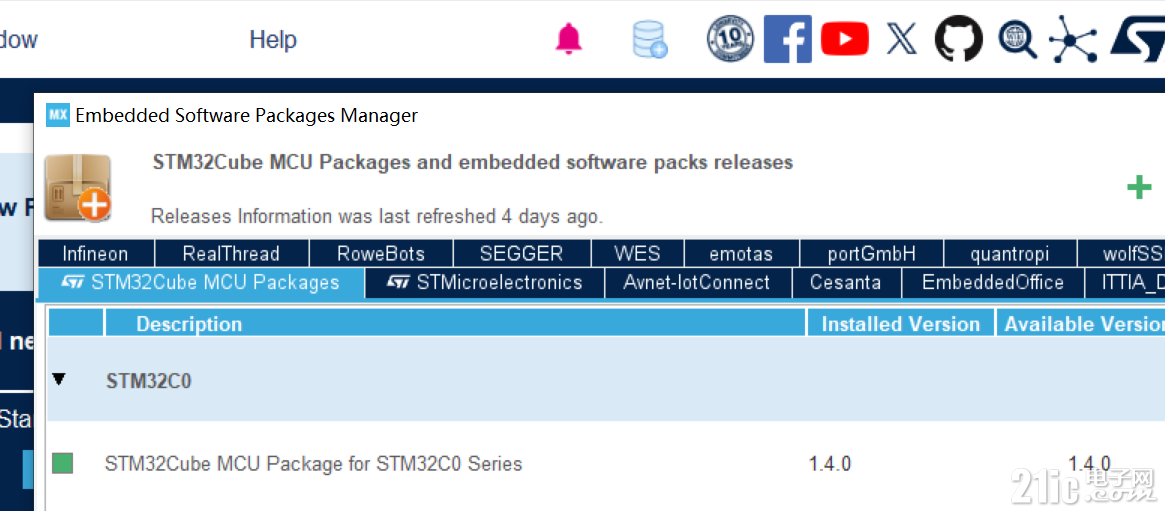
Task: Open the pink notification bell
Action: pos(569,39)
